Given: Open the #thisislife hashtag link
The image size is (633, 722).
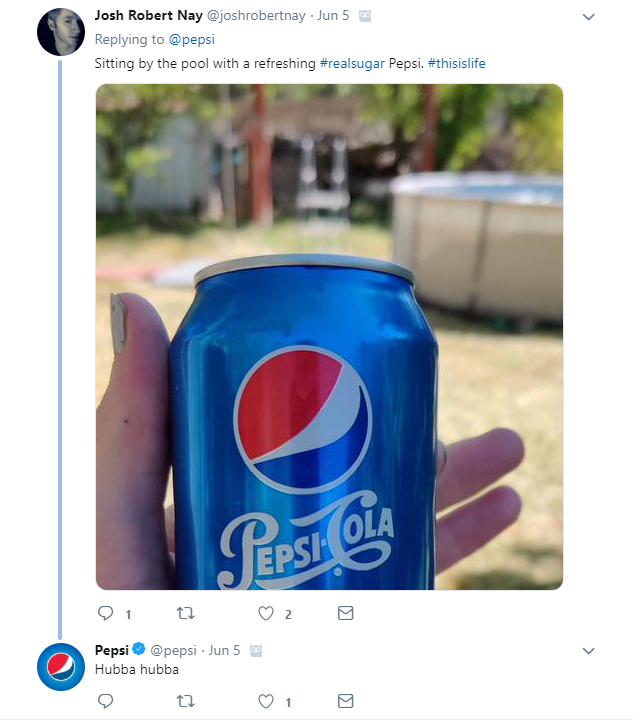Looking at the screenshot, I should point(456,63).
